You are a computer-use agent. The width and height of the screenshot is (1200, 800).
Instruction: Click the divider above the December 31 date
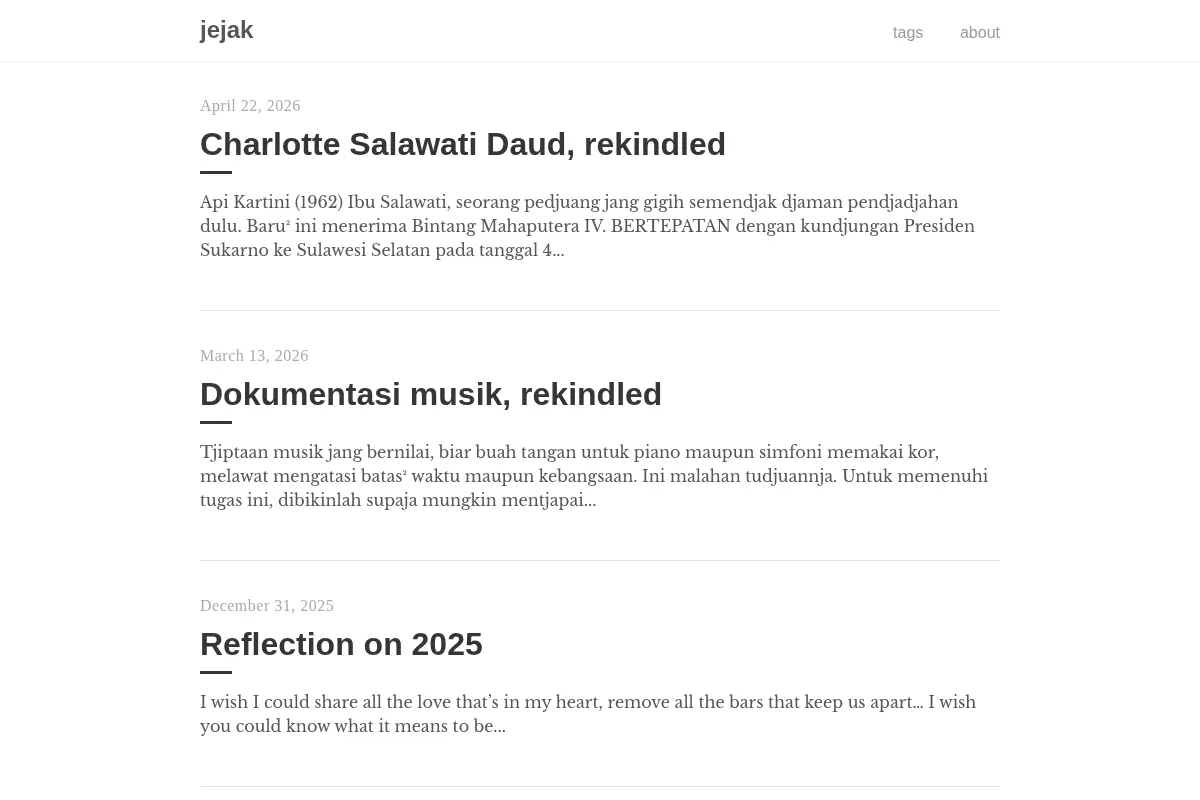coord(600,560)
